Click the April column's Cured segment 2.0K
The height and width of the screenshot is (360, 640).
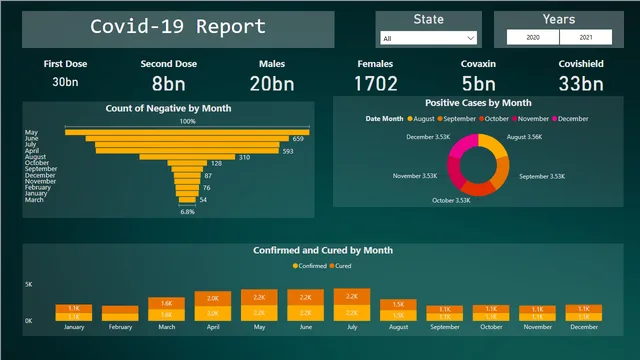(x=213, y=299)
